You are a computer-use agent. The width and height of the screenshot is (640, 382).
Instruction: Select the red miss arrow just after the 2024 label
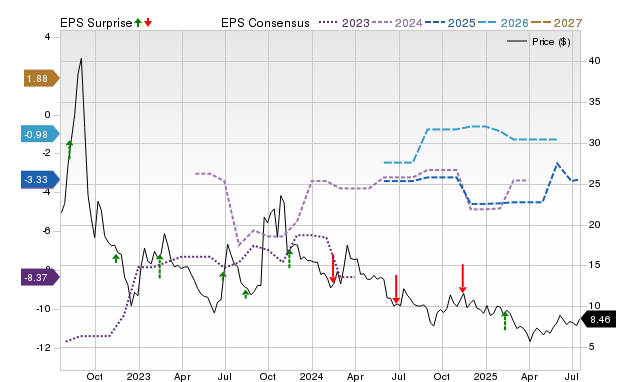333,269
